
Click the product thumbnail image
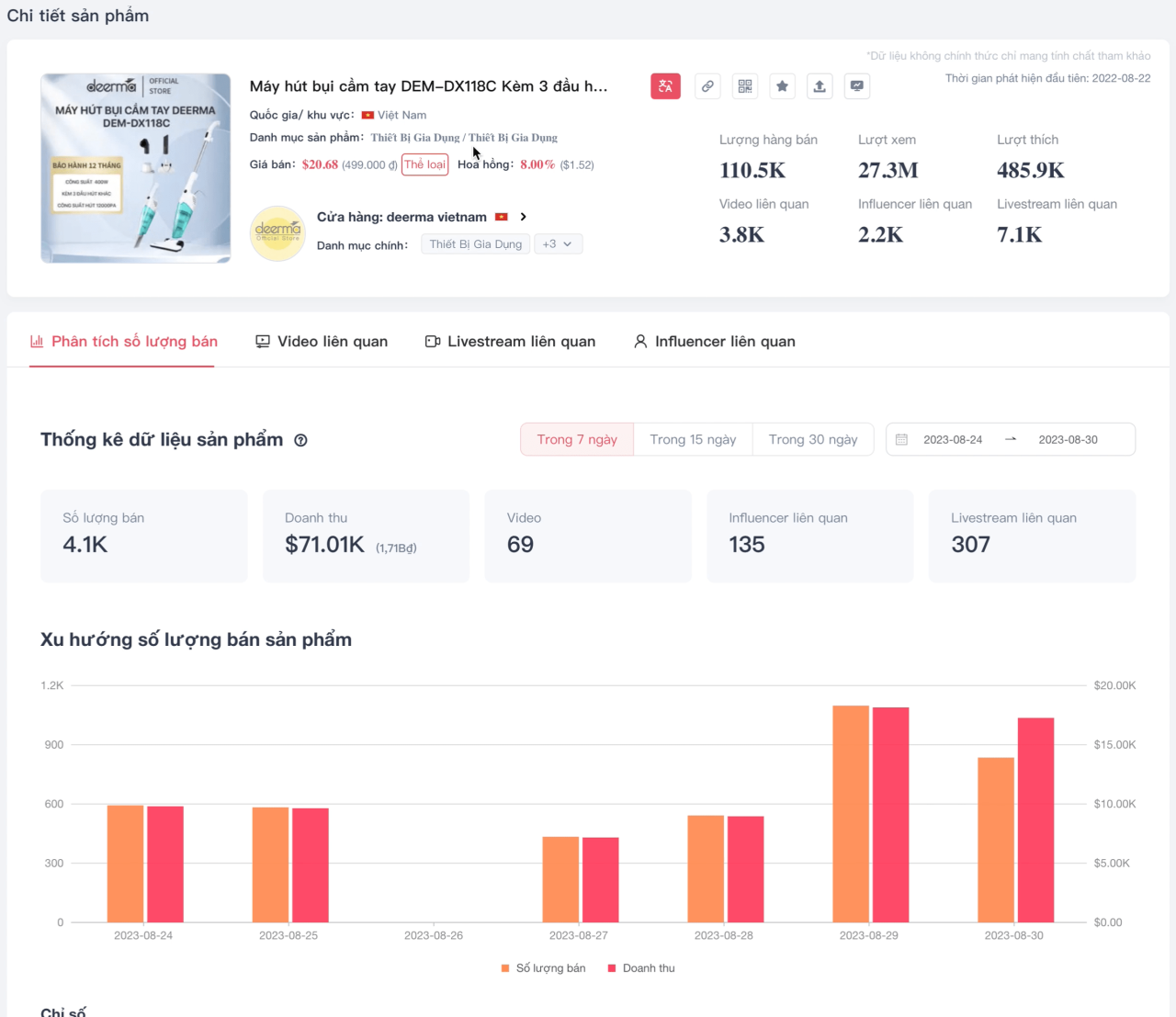click(x=136, y=168)
